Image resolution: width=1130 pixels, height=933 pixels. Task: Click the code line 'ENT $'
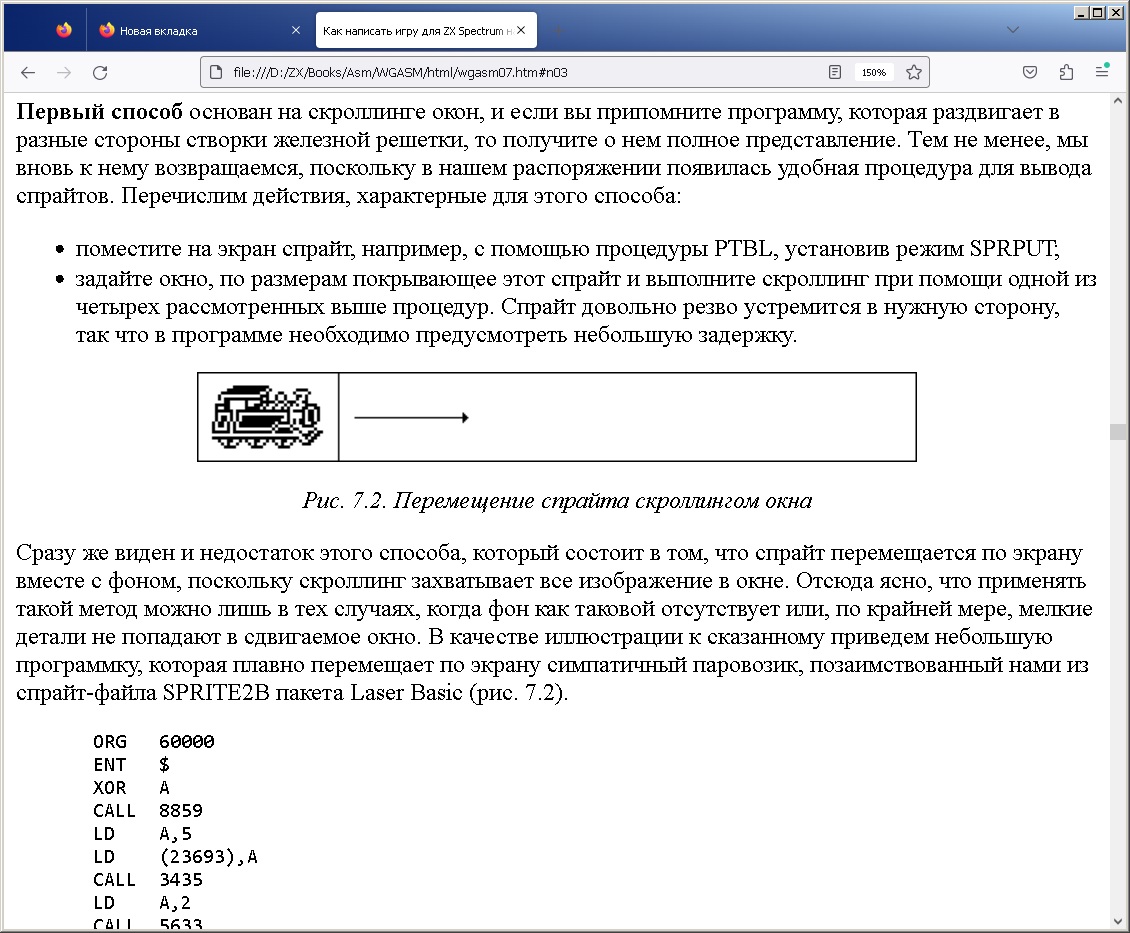click(132, 764)
